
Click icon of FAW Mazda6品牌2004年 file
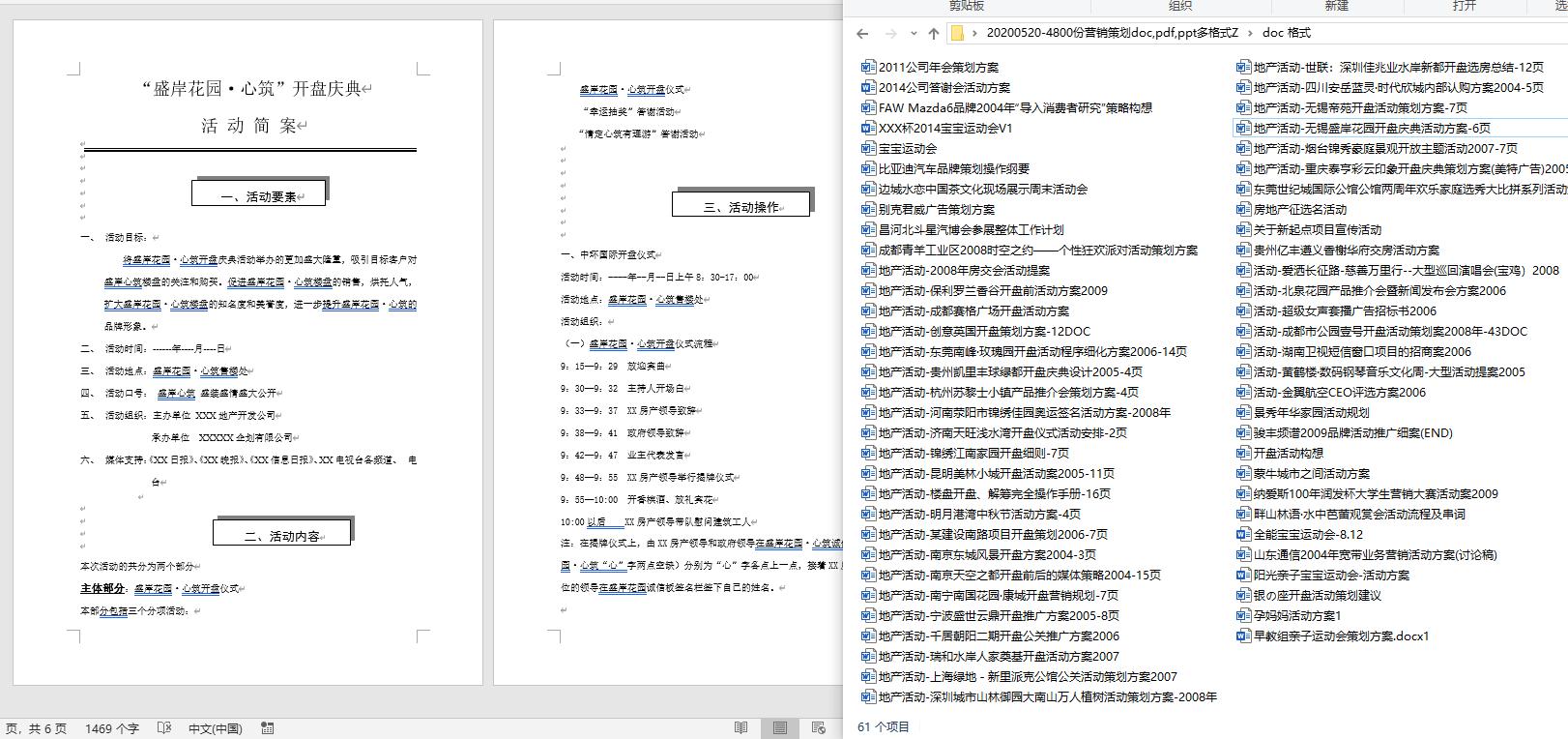(x=868, y=107)
